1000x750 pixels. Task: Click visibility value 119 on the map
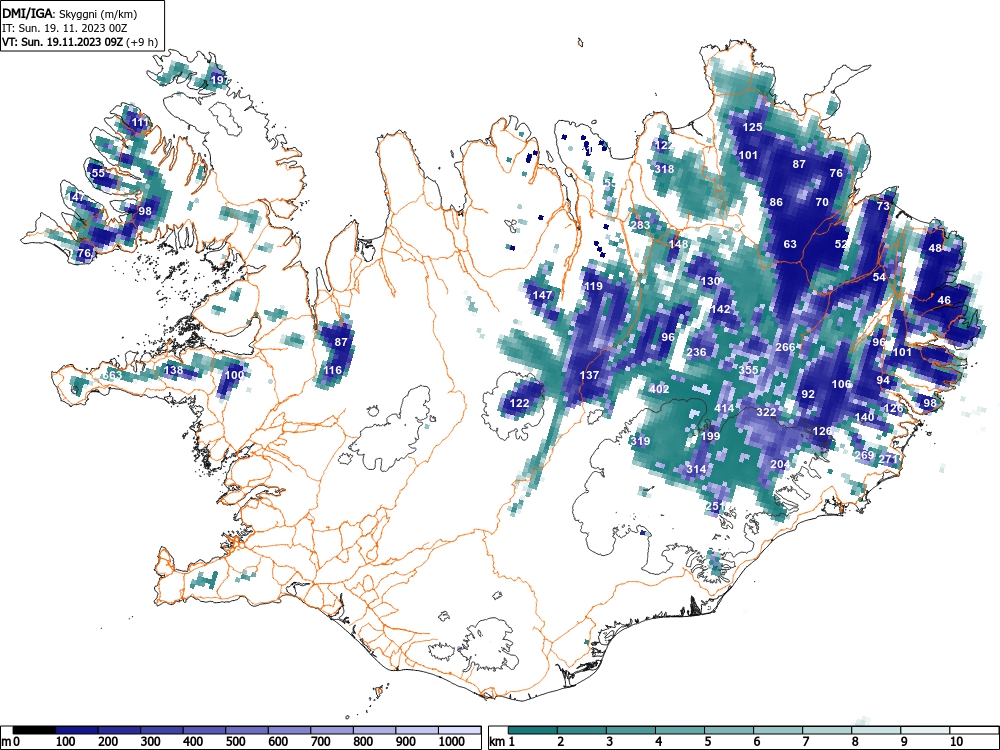click(x=593, y=286)
